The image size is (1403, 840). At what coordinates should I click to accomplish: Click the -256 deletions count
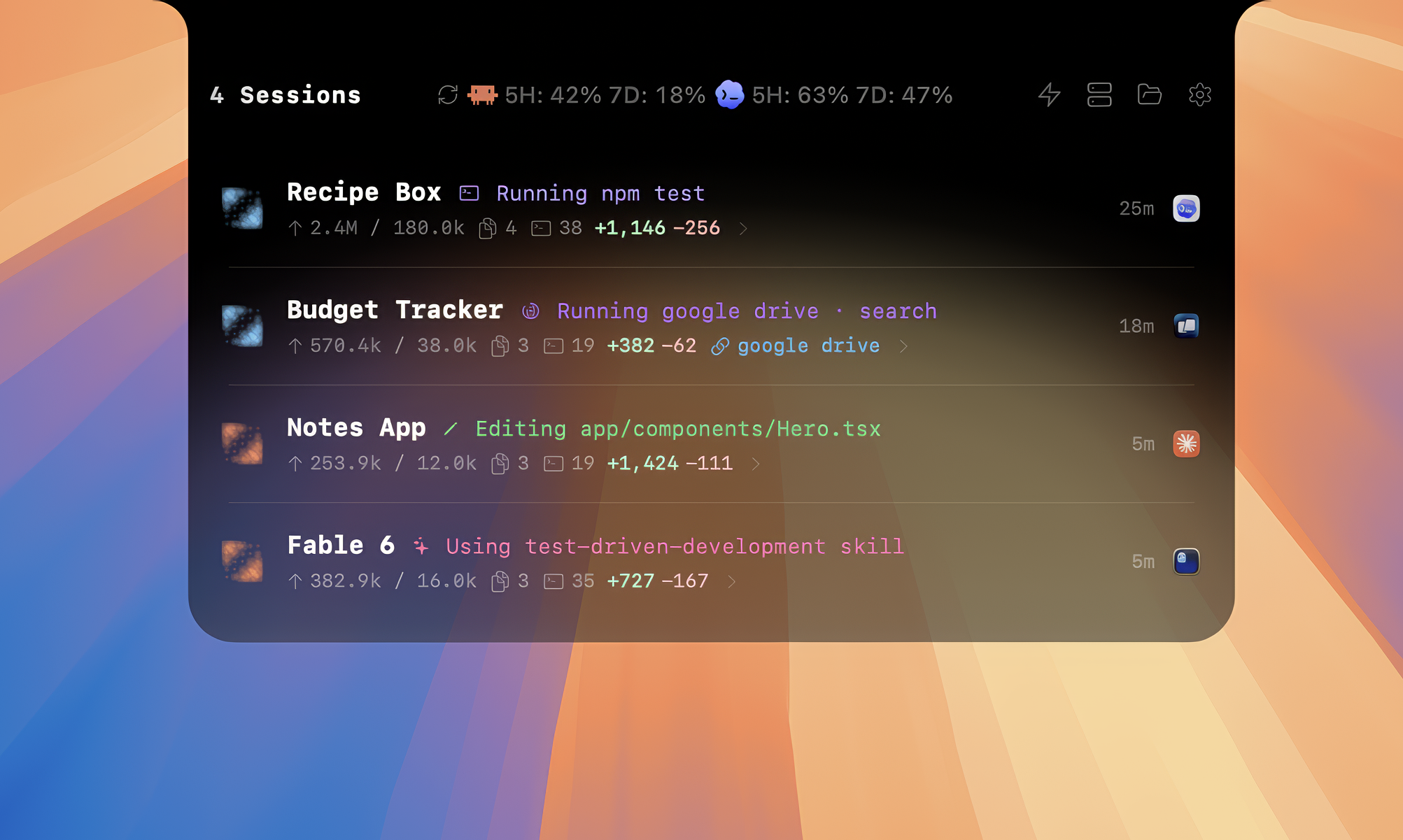[x=696, y=228]
